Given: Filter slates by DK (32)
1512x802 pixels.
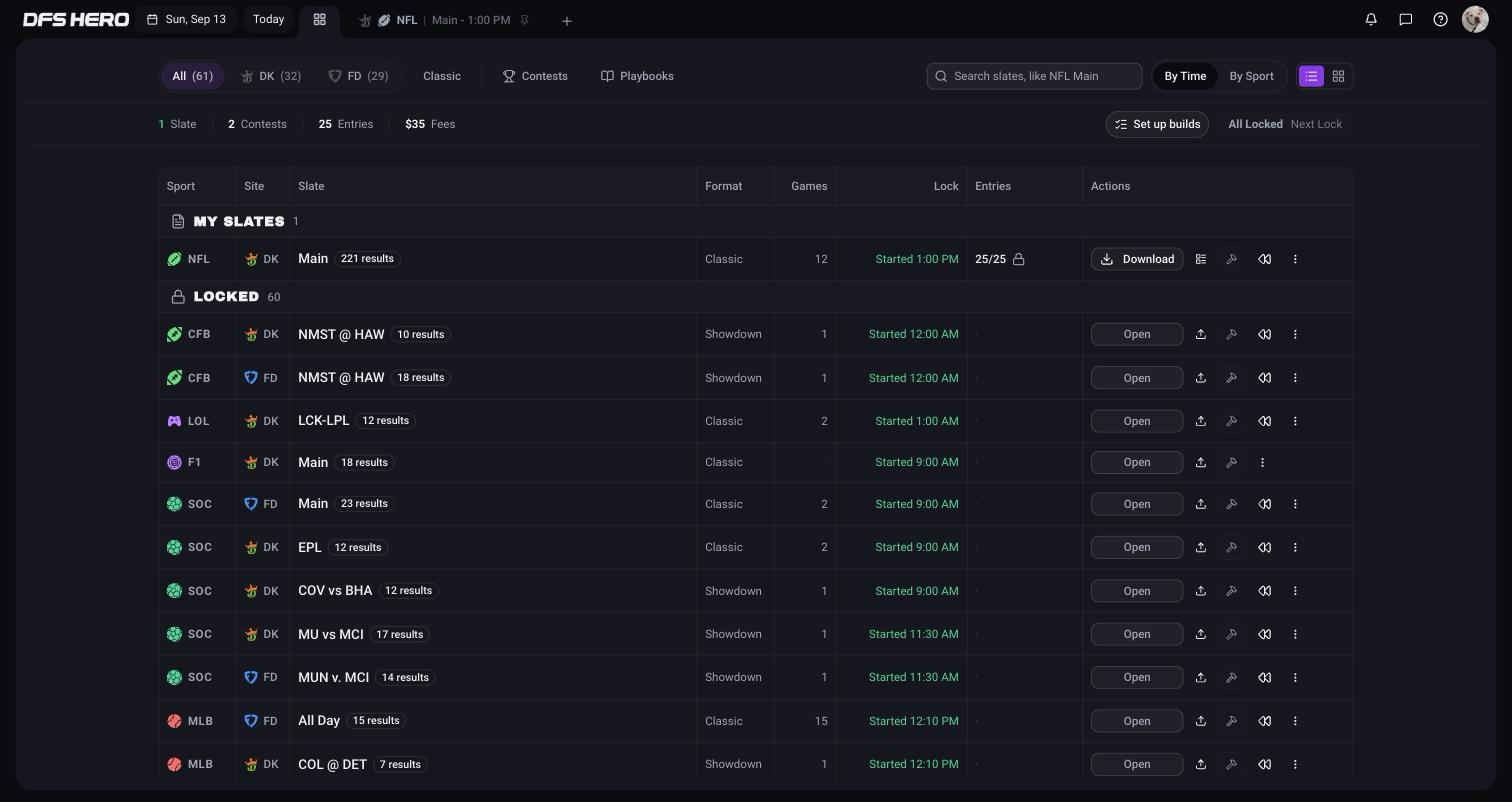Looking at the screenshot, I should click(x=271, y=76).
